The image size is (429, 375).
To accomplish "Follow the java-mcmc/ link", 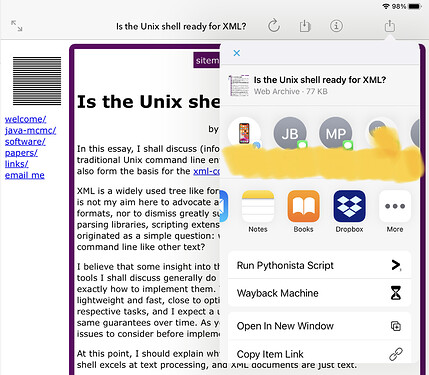I will coord(30,130).
